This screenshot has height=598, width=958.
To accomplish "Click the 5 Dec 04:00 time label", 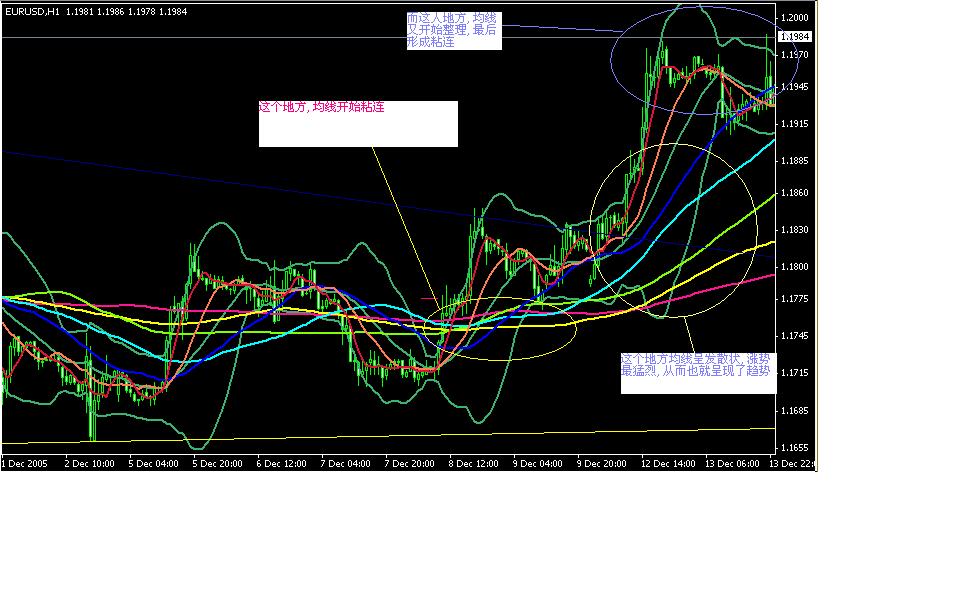I will coord(153,464).
